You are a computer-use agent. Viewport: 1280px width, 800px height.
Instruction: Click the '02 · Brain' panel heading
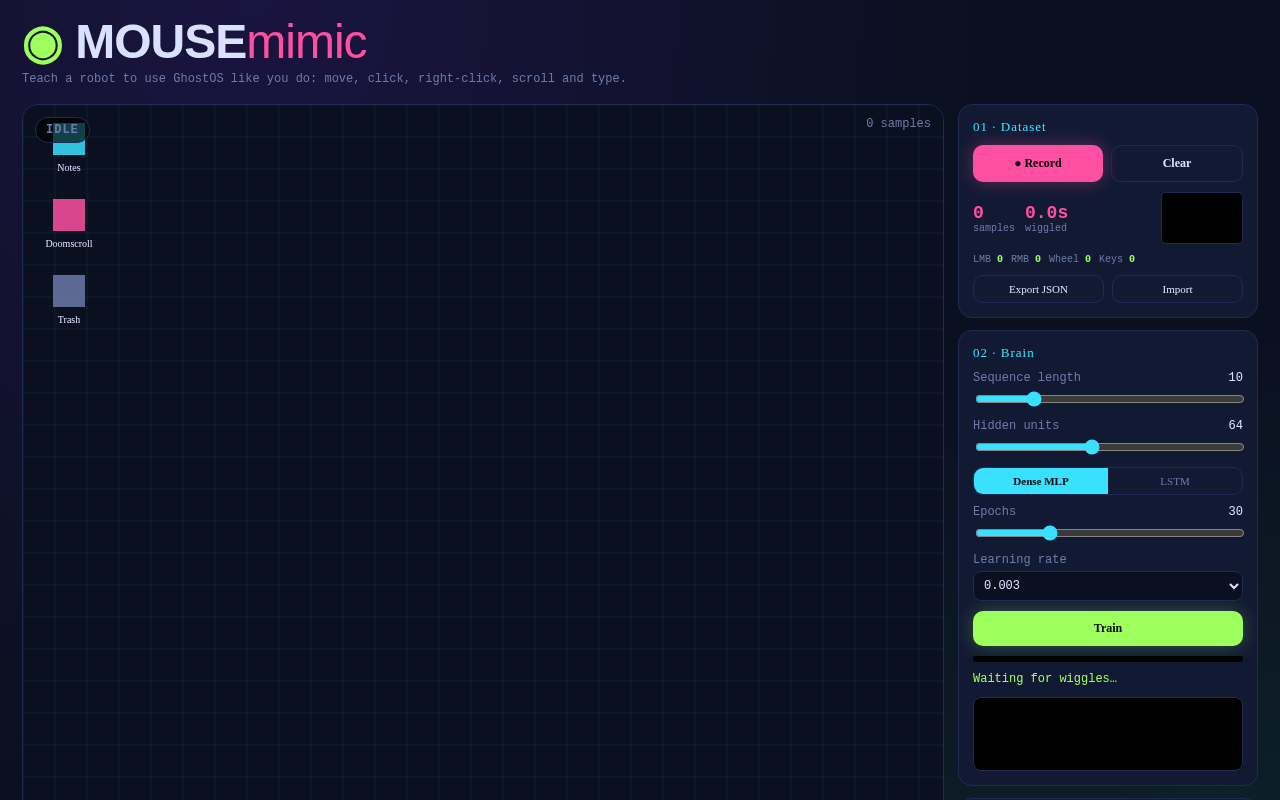[x=1004, y=353]
